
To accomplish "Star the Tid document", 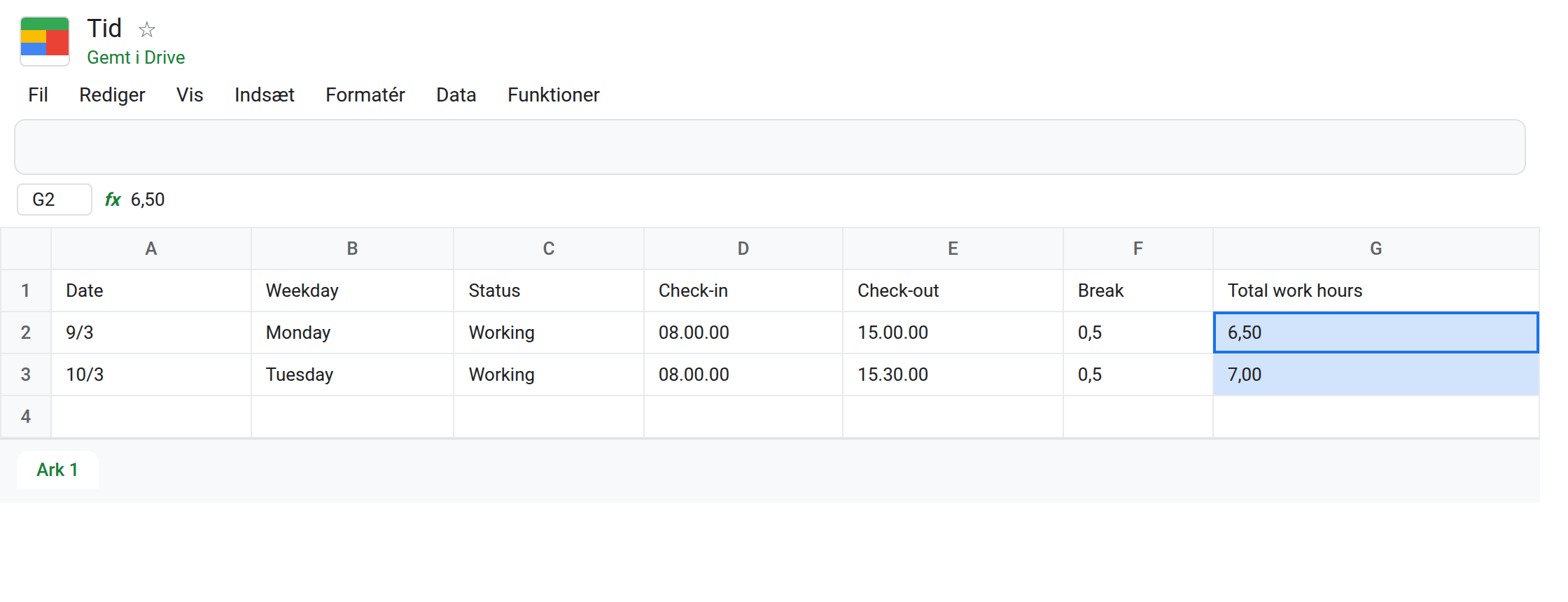I will [x=146, y=29].
